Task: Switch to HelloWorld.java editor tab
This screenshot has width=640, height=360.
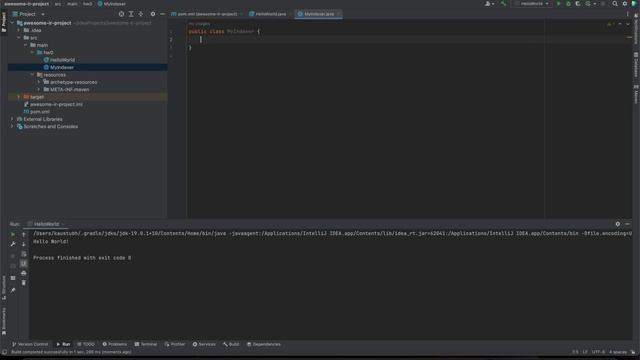Action: (269, 14)
